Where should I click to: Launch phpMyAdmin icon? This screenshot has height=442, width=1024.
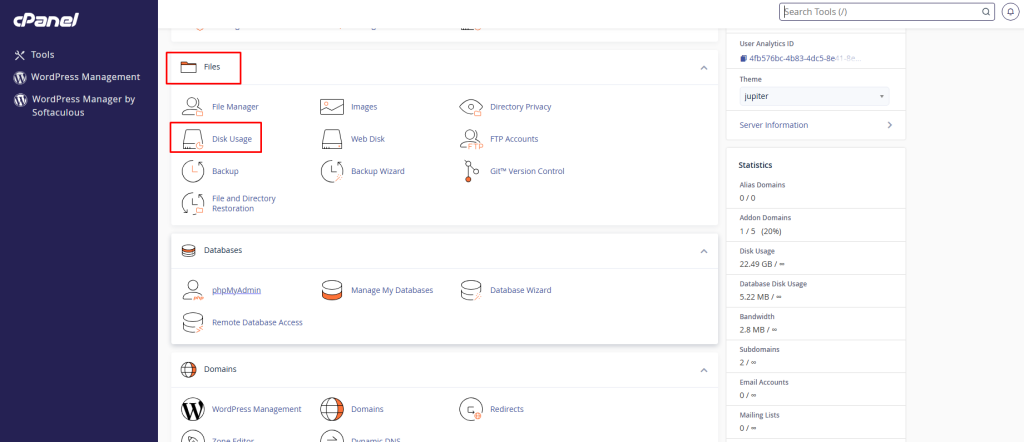click(x=192, y=290)
